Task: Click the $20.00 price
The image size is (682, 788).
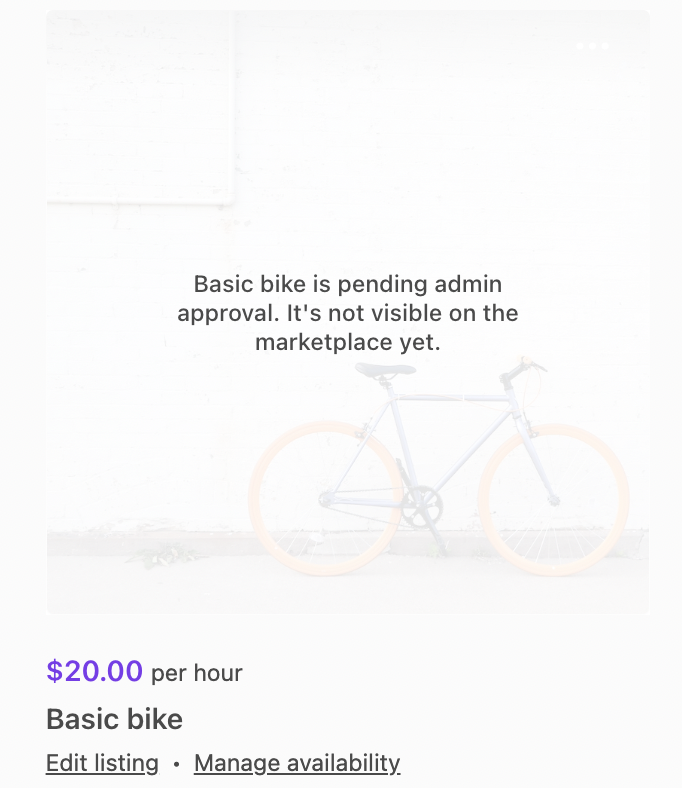Action: tap(94, 671)
